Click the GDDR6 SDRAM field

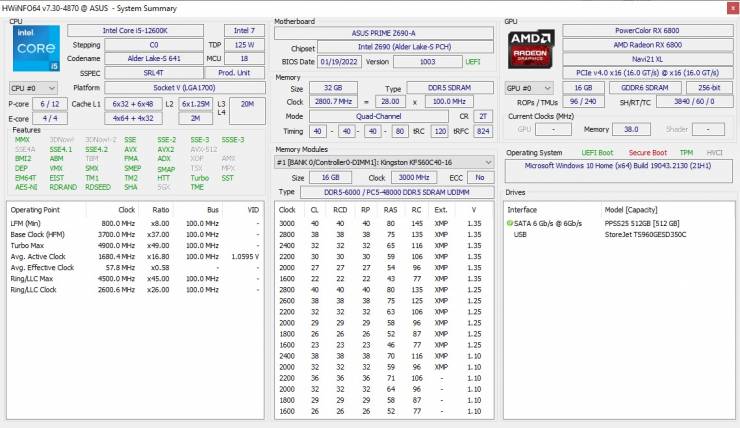pos(645,88)
